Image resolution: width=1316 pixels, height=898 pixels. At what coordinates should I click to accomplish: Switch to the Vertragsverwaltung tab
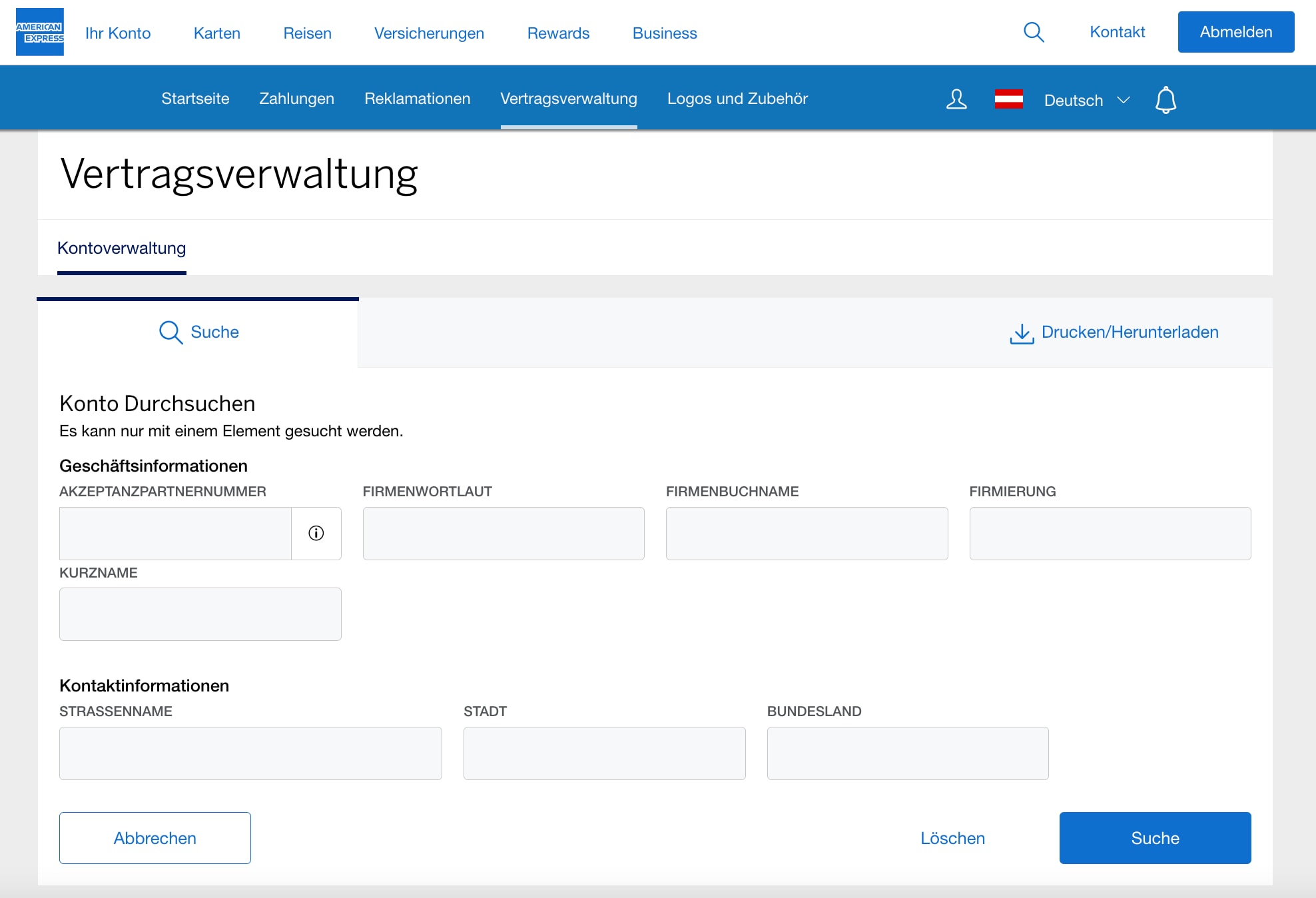568,98
